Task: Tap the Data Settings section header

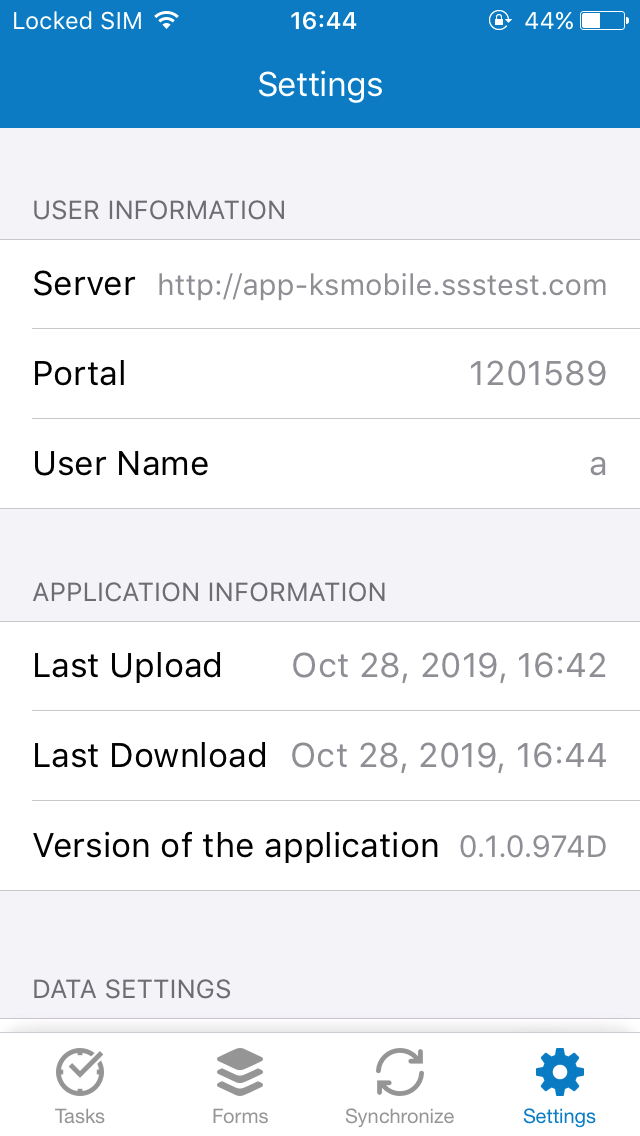Action: coord(132,989)
